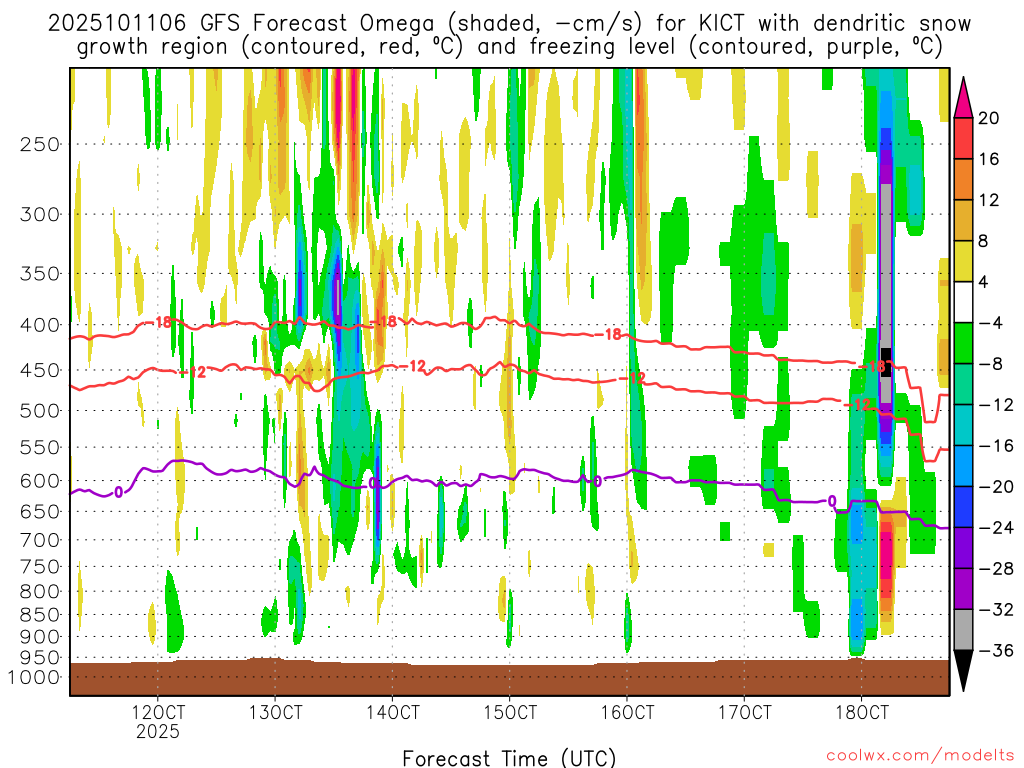1024x768 pixels.
Task: Click the yellow colorbar swatch between 4 and 8
Action: tap(963, 261)
